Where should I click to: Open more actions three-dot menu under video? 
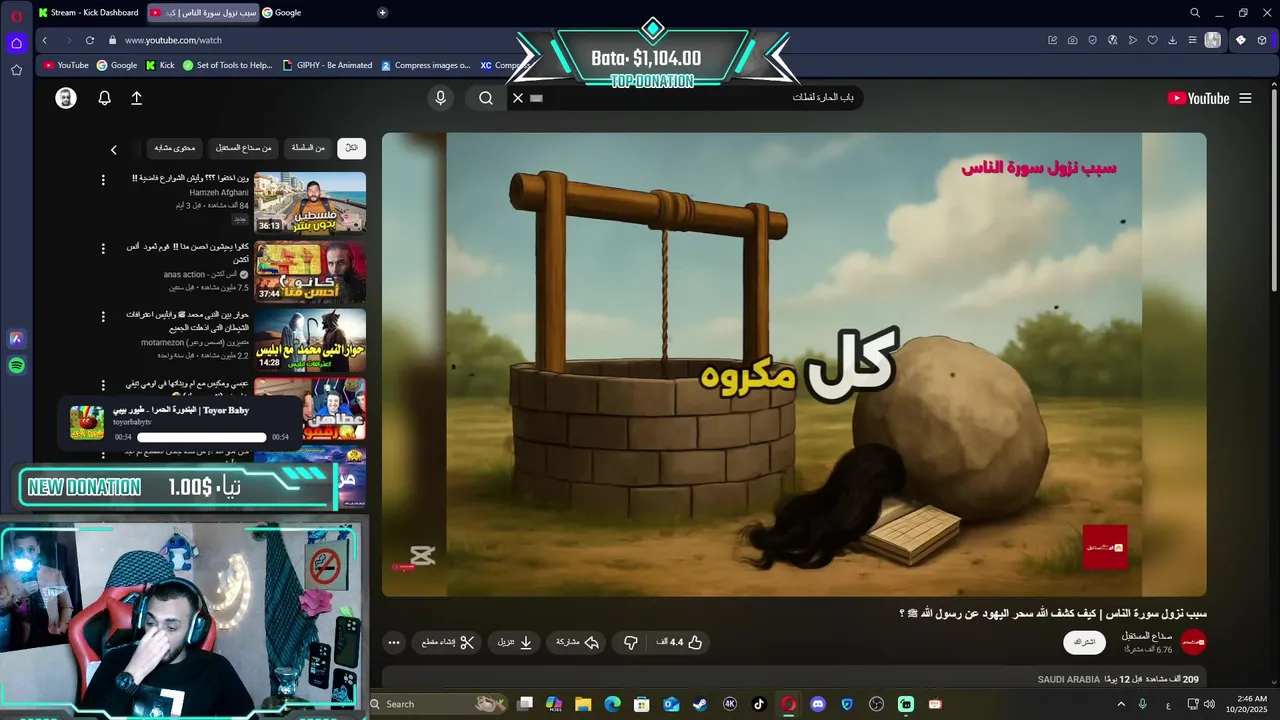(x=394, y=642)
